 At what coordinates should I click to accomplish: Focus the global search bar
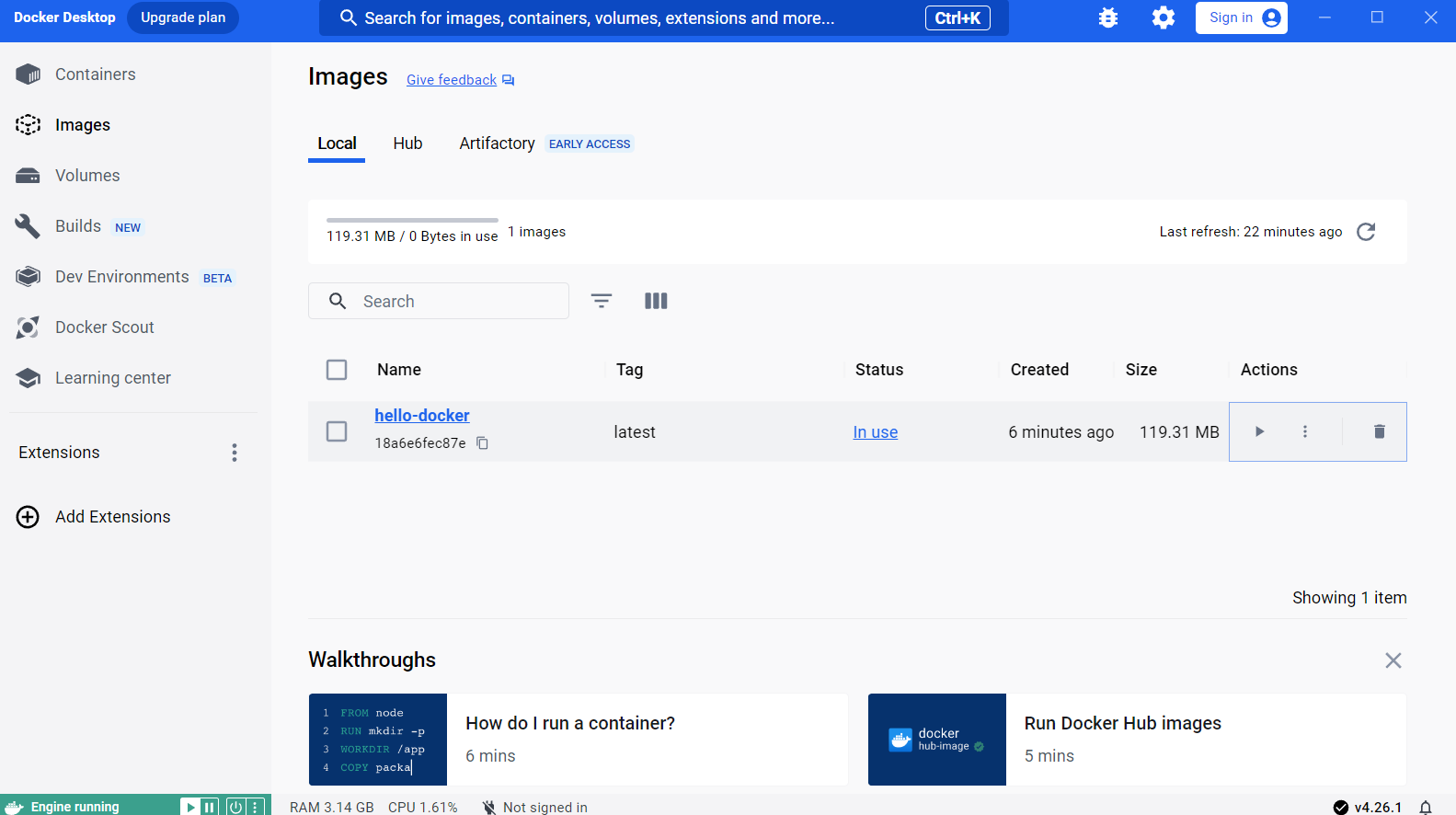(x=664, y=17)
